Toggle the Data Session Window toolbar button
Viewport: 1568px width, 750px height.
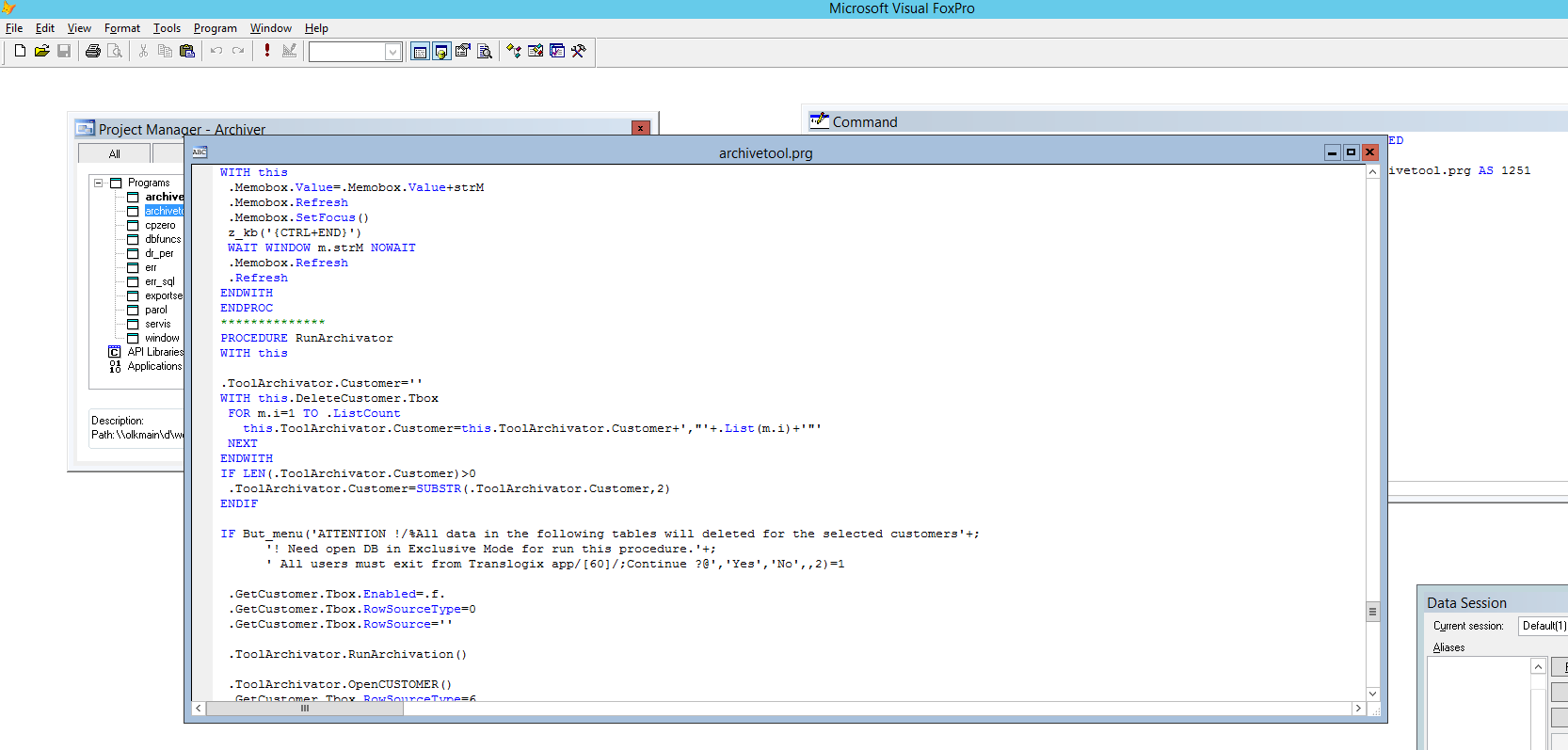point(441,51)
